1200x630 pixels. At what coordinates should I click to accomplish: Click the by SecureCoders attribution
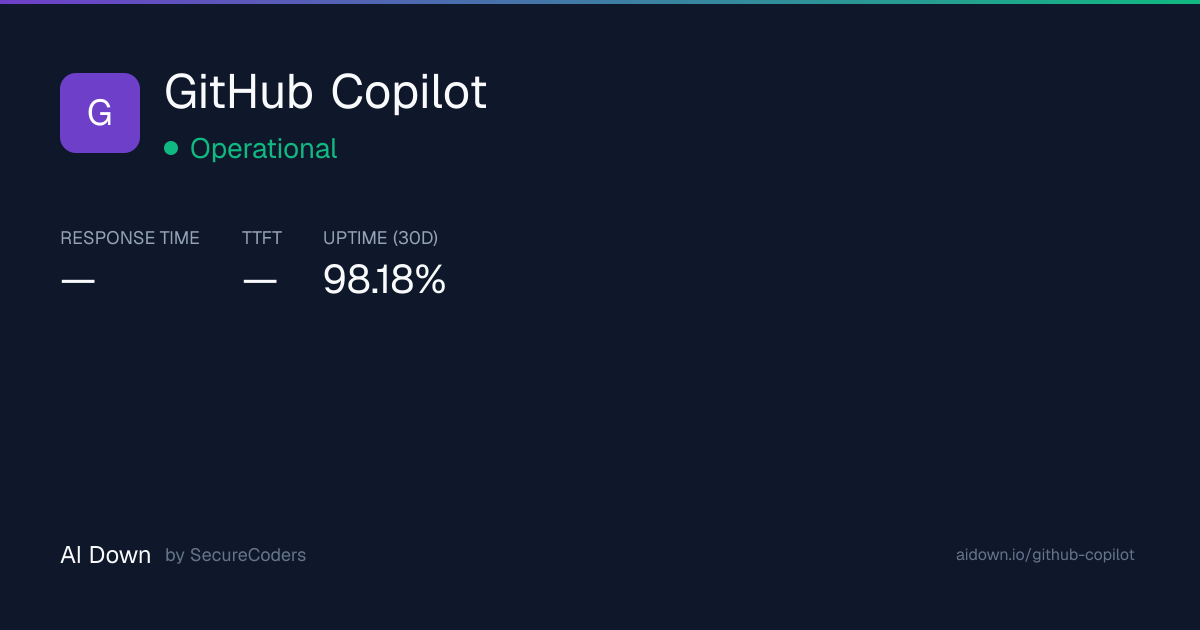[x=236, y=555]
